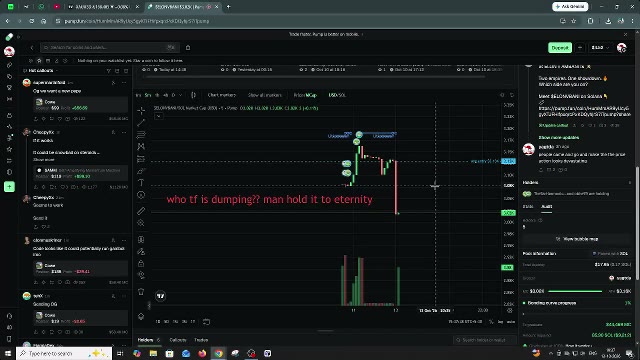The image size is (640, 360).
Task: Focus the search holder or wallet field
Action: click(484, 340)
